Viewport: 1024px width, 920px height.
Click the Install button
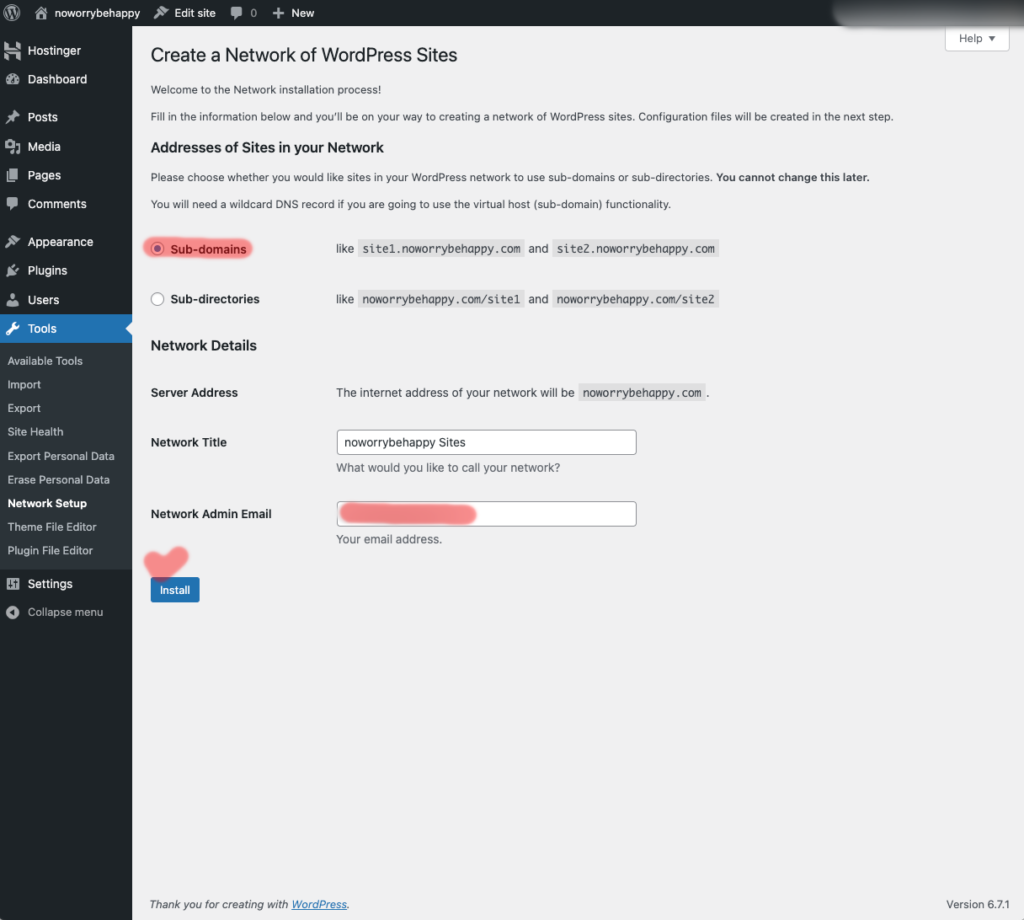pos(175,590)
